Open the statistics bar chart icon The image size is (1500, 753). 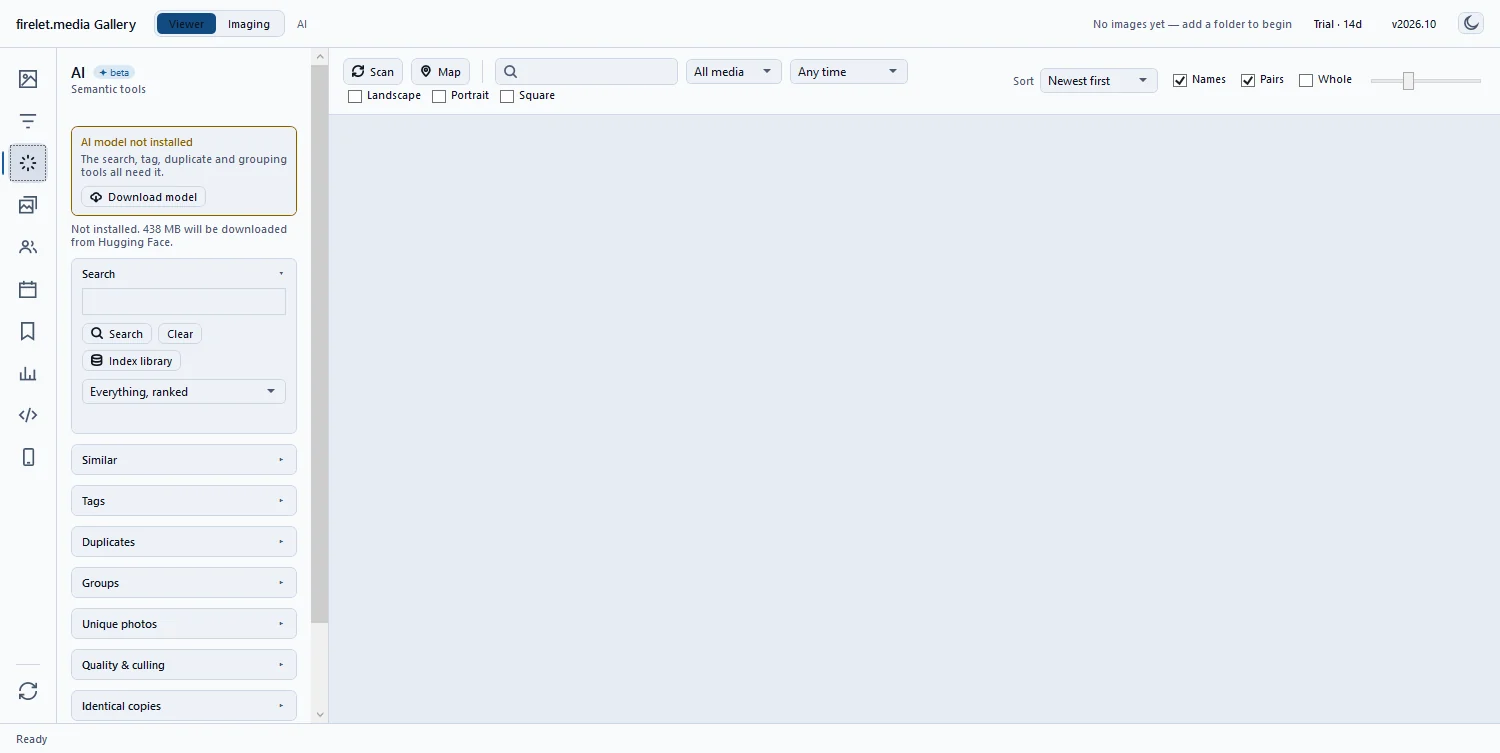coord(28,373)
